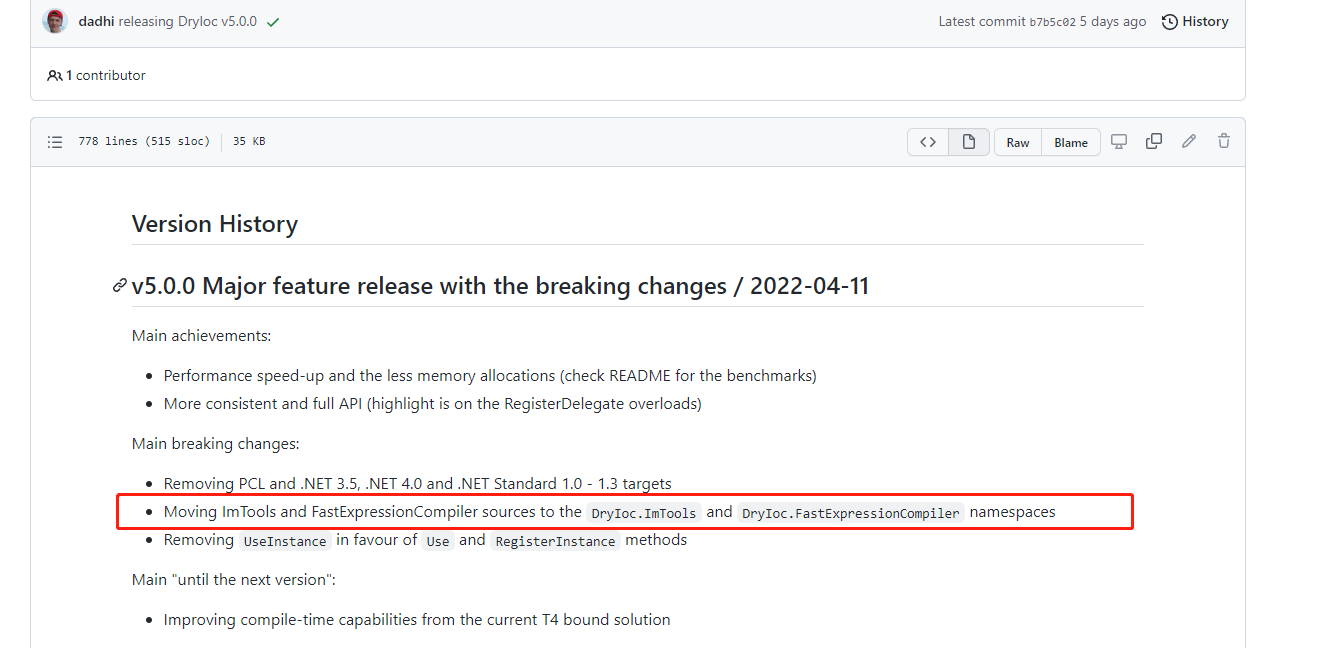This screenshot has width=1325, height=648.
Task: Open dadhi's profile link
Action: click(95, 20)
